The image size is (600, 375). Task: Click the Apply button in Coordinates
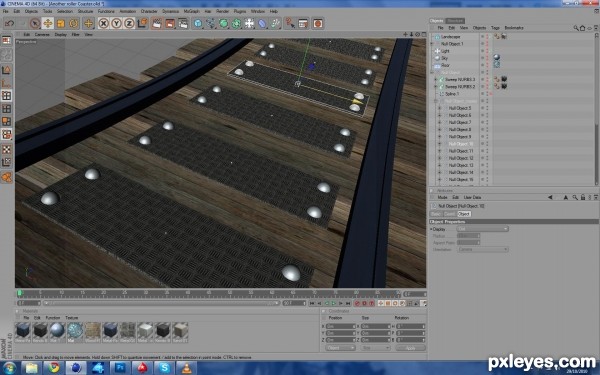coord(410,348)
